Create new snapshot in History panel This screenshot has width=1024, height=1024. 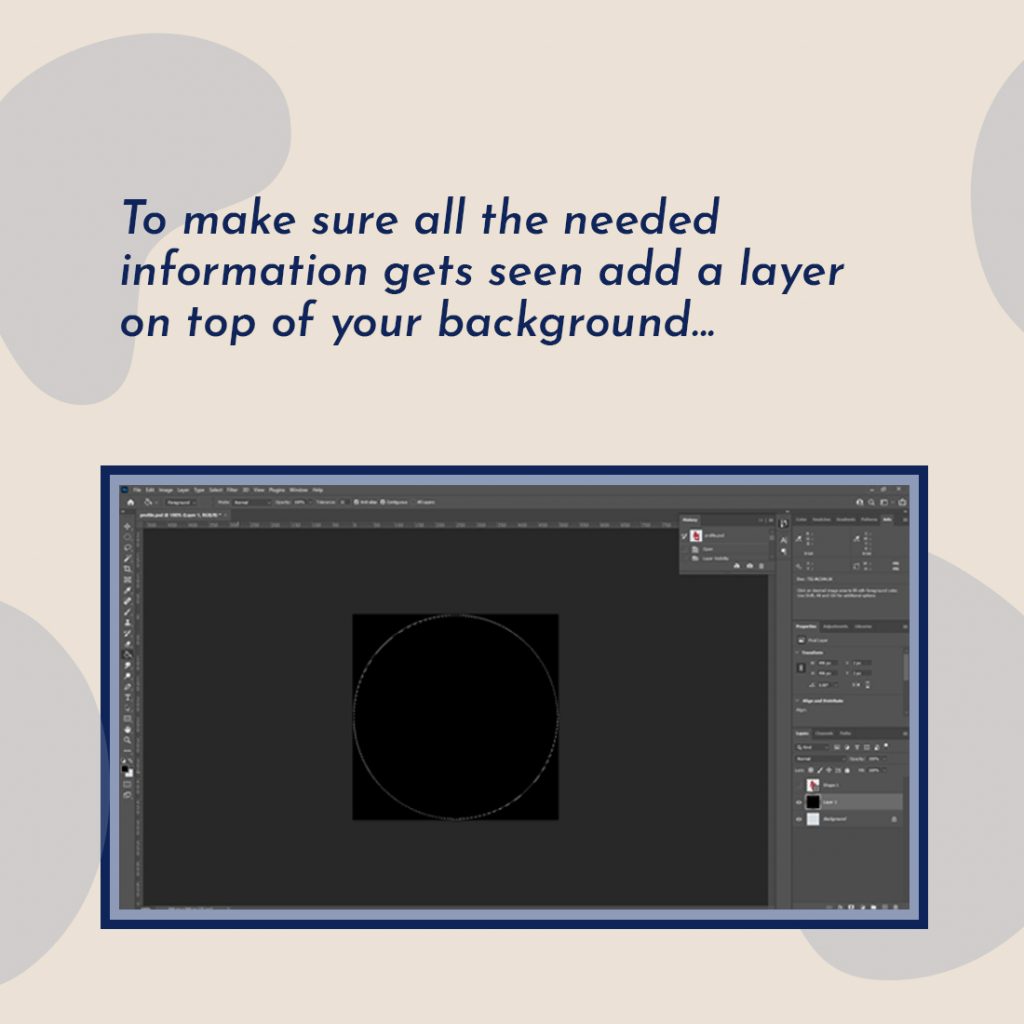pyautogui.click(x=750, y=566)
